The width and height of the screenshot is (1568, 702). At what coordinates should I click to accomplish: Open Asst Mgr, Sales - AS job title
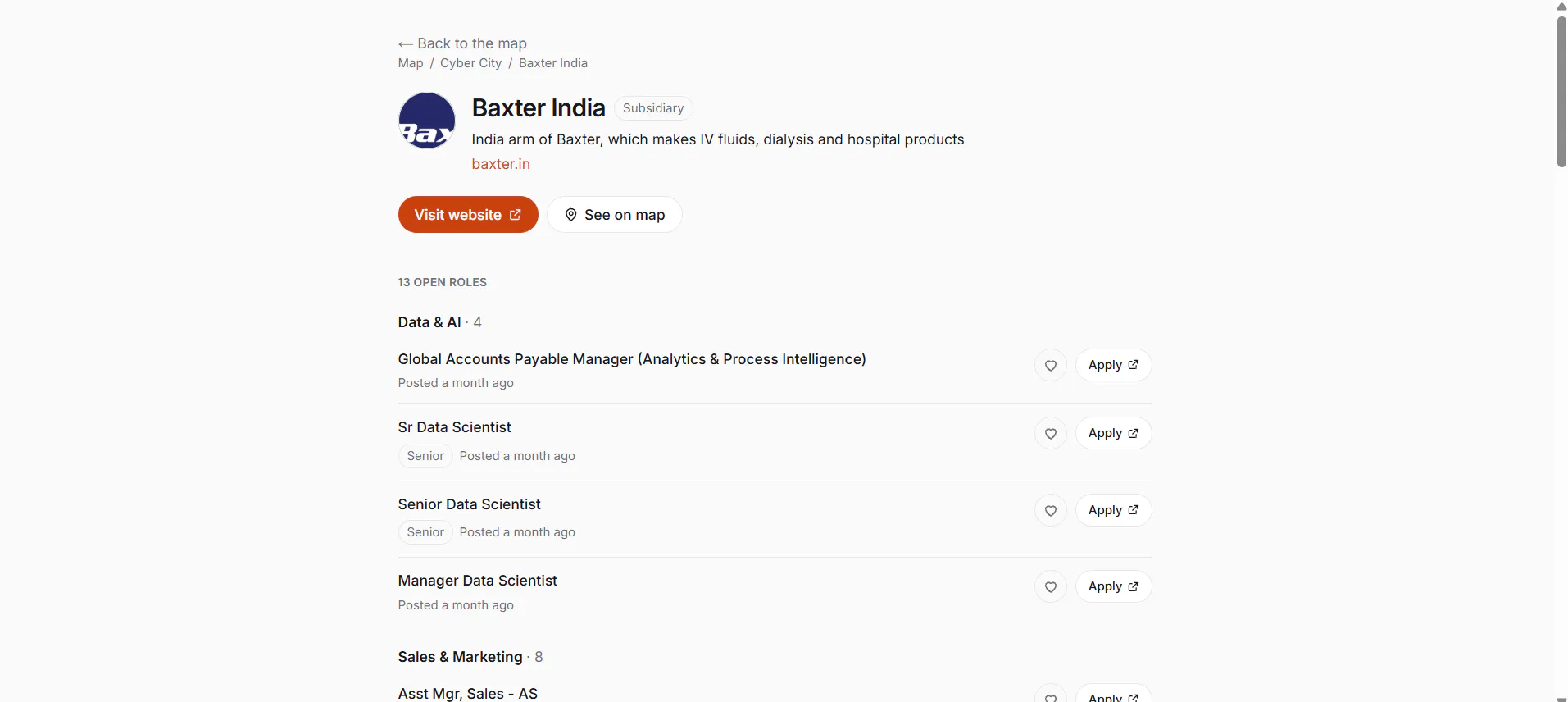coord(468,694)
